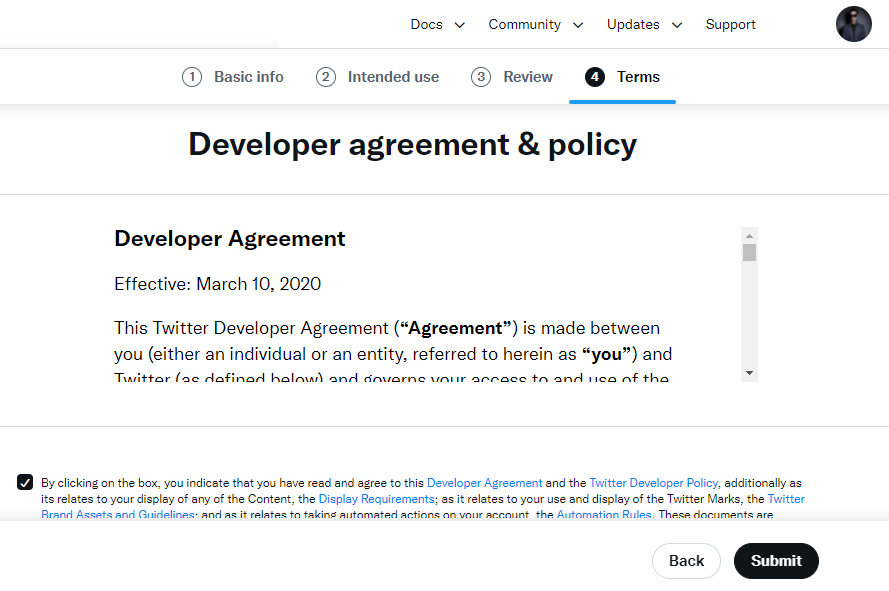Click the Back button
Image resolution: width=889 pixels, height=591 pixels.
click(x=686, y=561)
